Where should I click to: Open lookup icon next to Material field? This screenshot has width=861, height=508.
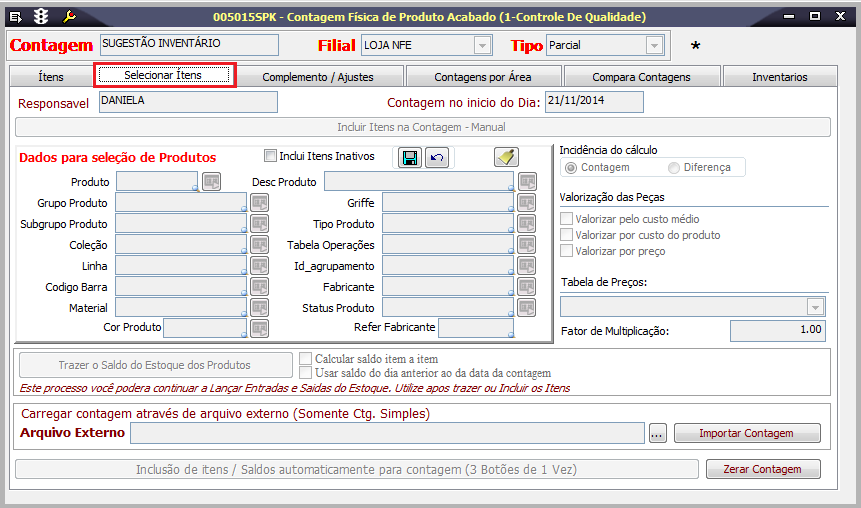260,308
